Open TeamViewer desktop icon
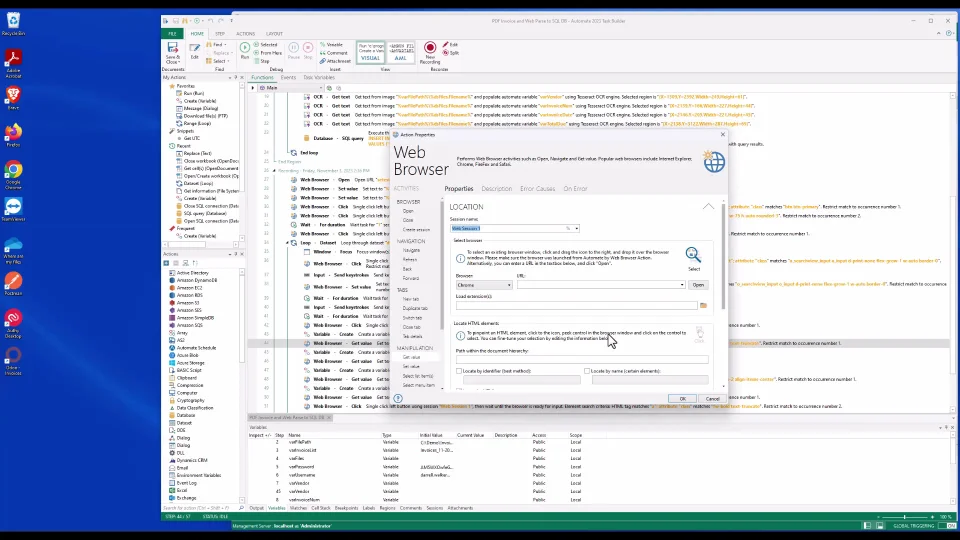Screen dimensions: 960x540 13,210
